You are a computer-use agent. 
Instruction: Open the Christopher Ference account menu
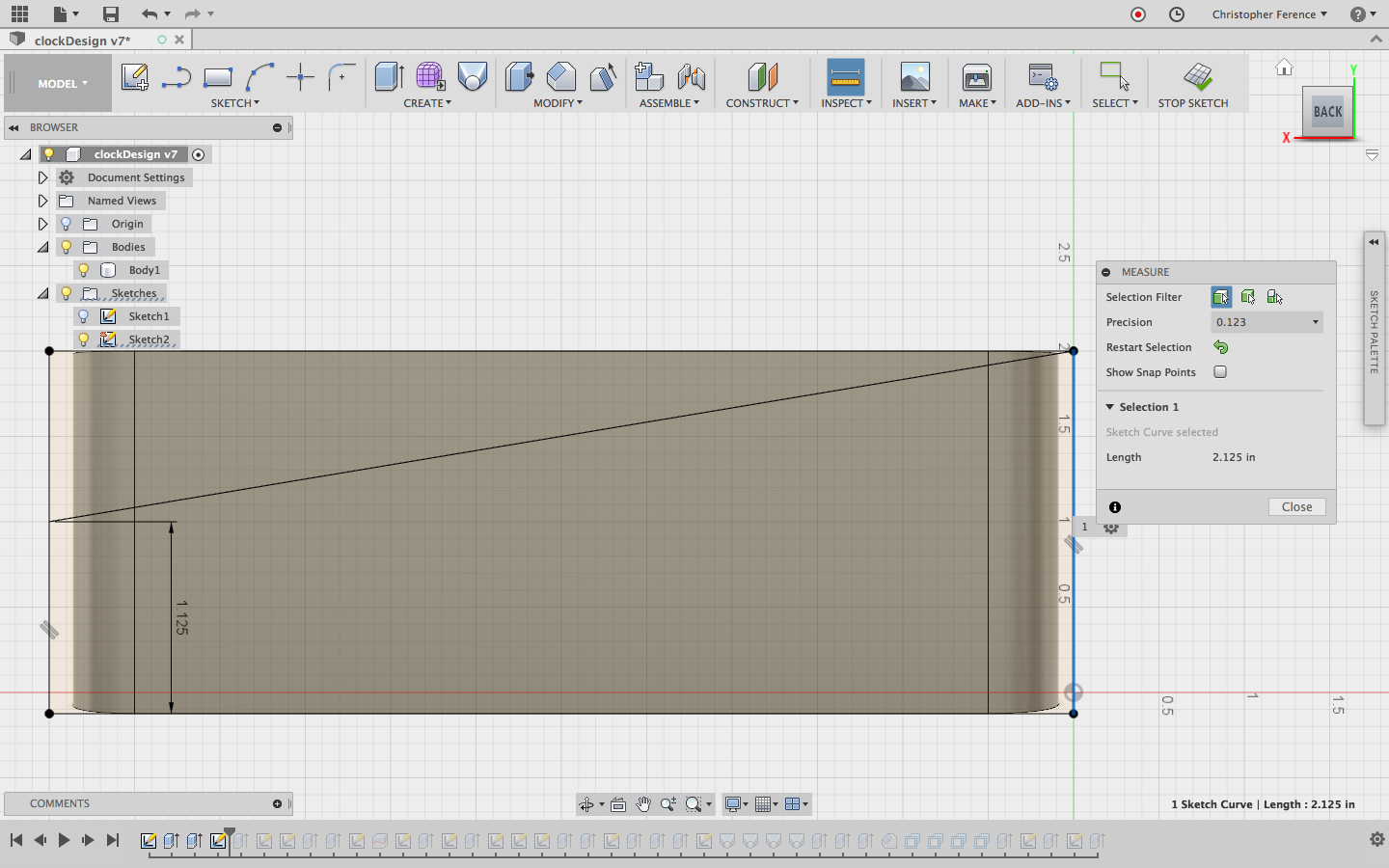pyautogui.click(x=1269, y=14)
